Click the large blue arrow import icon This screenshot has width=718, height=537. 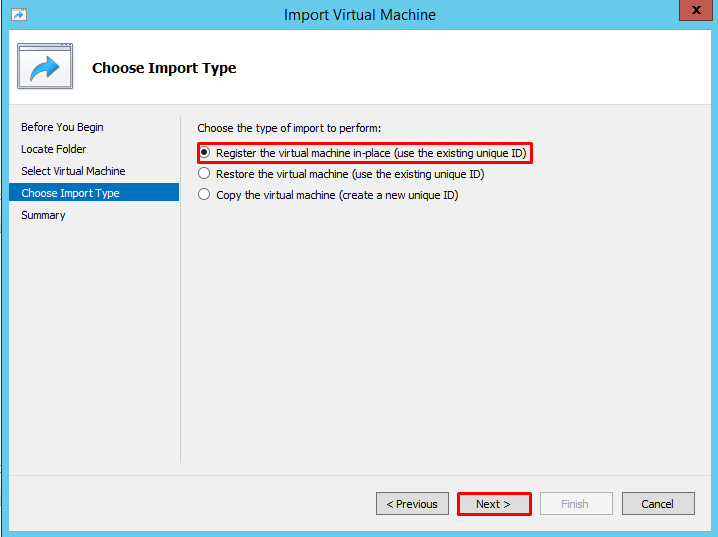tap(45, 66)
